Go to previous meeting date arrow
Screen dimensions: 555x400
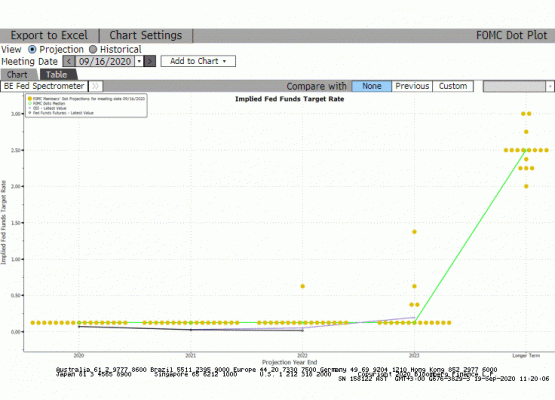(x=68, y=61)
